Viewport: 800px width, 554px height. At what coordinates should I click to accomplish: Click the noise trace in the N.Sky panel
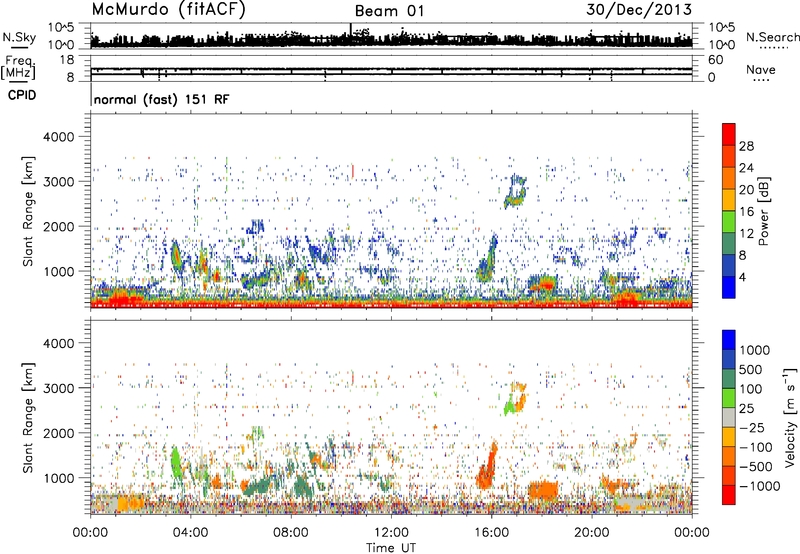[391, 40]
